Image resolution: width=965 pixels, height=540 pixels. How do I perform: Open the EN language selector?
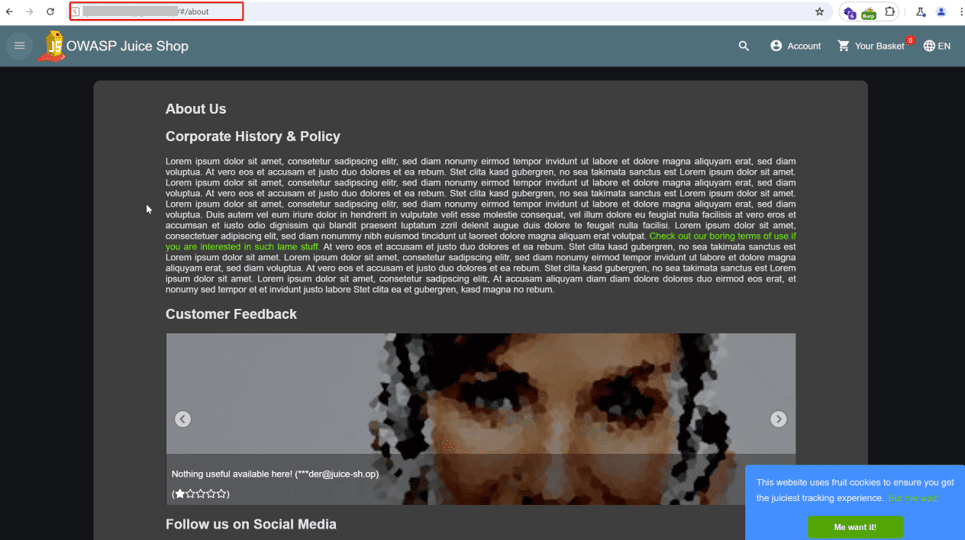937,46
